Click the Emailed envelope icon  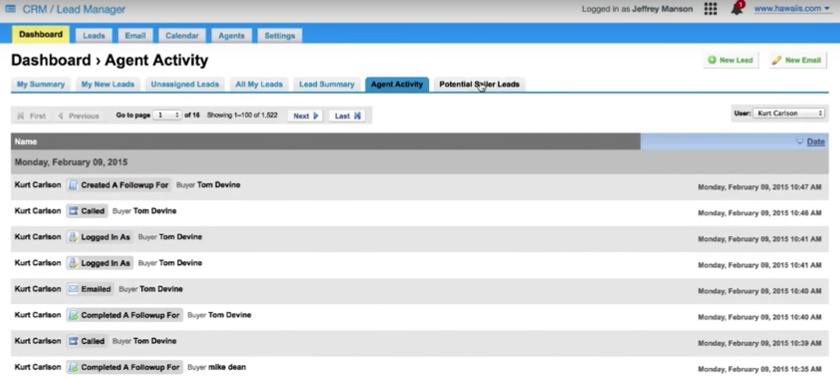(x=73, y=289)
